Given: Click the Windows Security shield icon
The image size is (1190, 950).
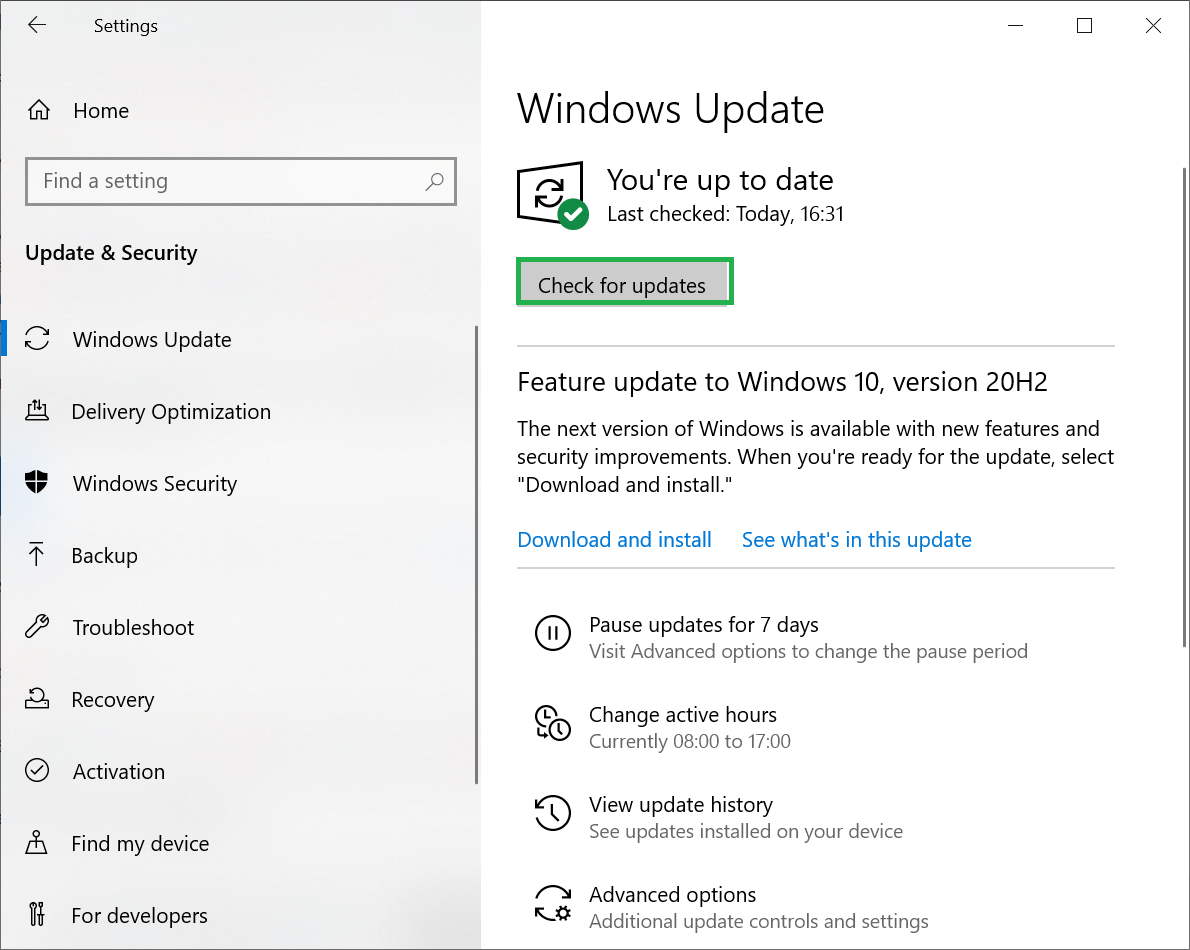Looking at the screenshot, I should (36, 482).
